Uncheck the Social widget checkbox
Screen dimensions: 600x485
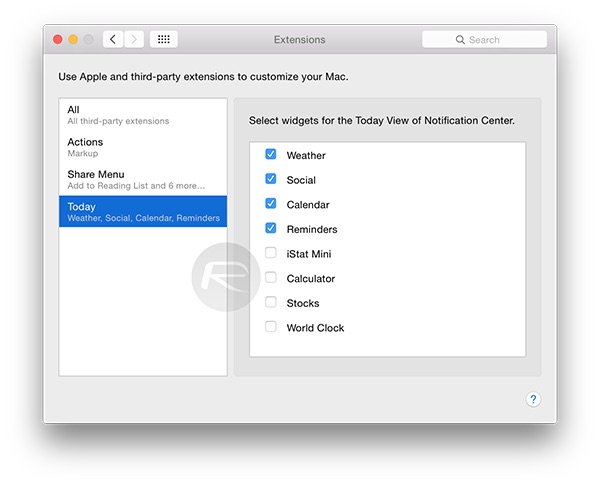point(271,179)
